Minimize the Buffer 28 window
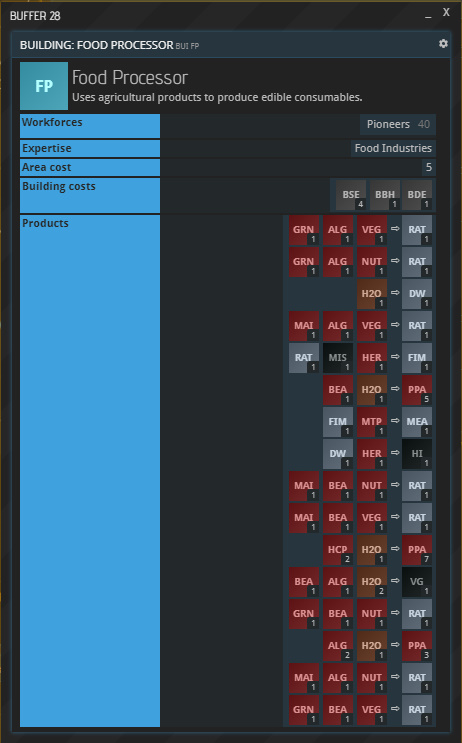Screen dimensions: 462x743 [428, 16]
